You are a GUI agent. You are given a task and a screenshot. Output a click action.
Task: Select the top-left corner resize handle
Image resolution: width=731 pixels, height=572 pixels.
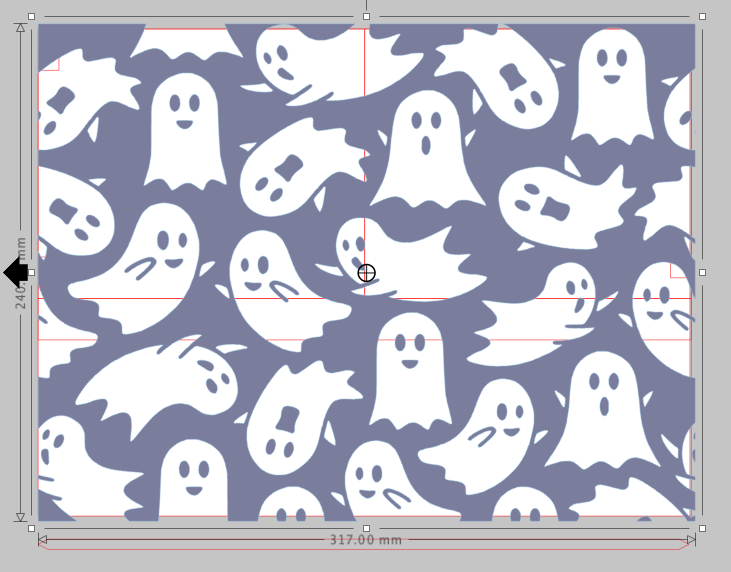pos(31,17)
